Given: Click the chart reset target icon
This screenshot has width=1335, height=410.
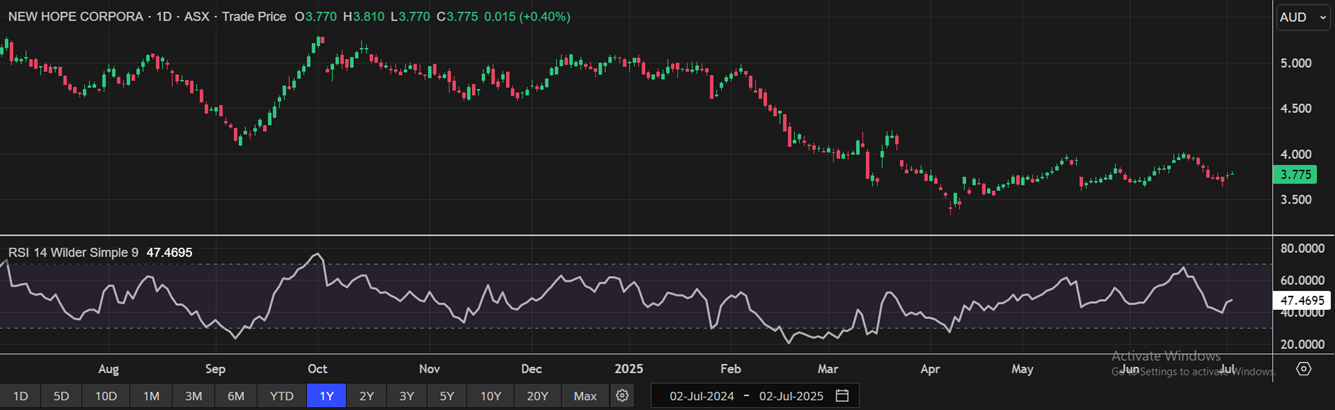Looking at the screenshot, I should pos(1303,369).
